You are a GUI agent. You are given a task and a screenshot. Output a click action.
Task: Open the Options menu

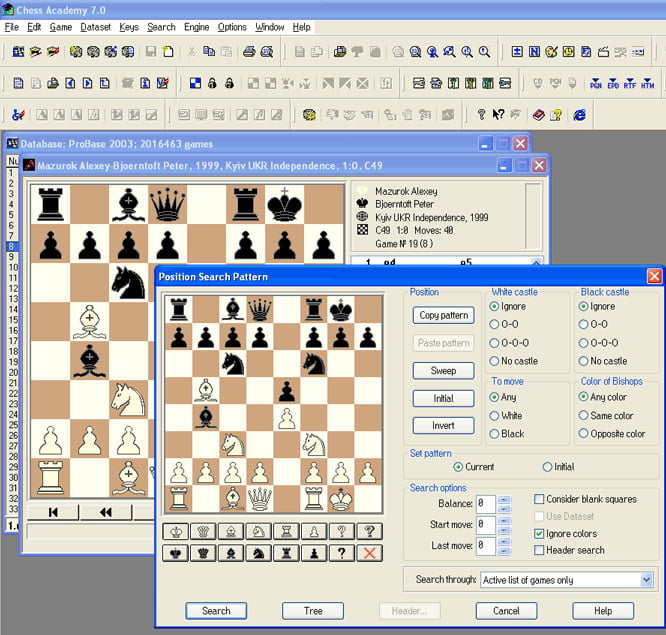tap(232, 27)
